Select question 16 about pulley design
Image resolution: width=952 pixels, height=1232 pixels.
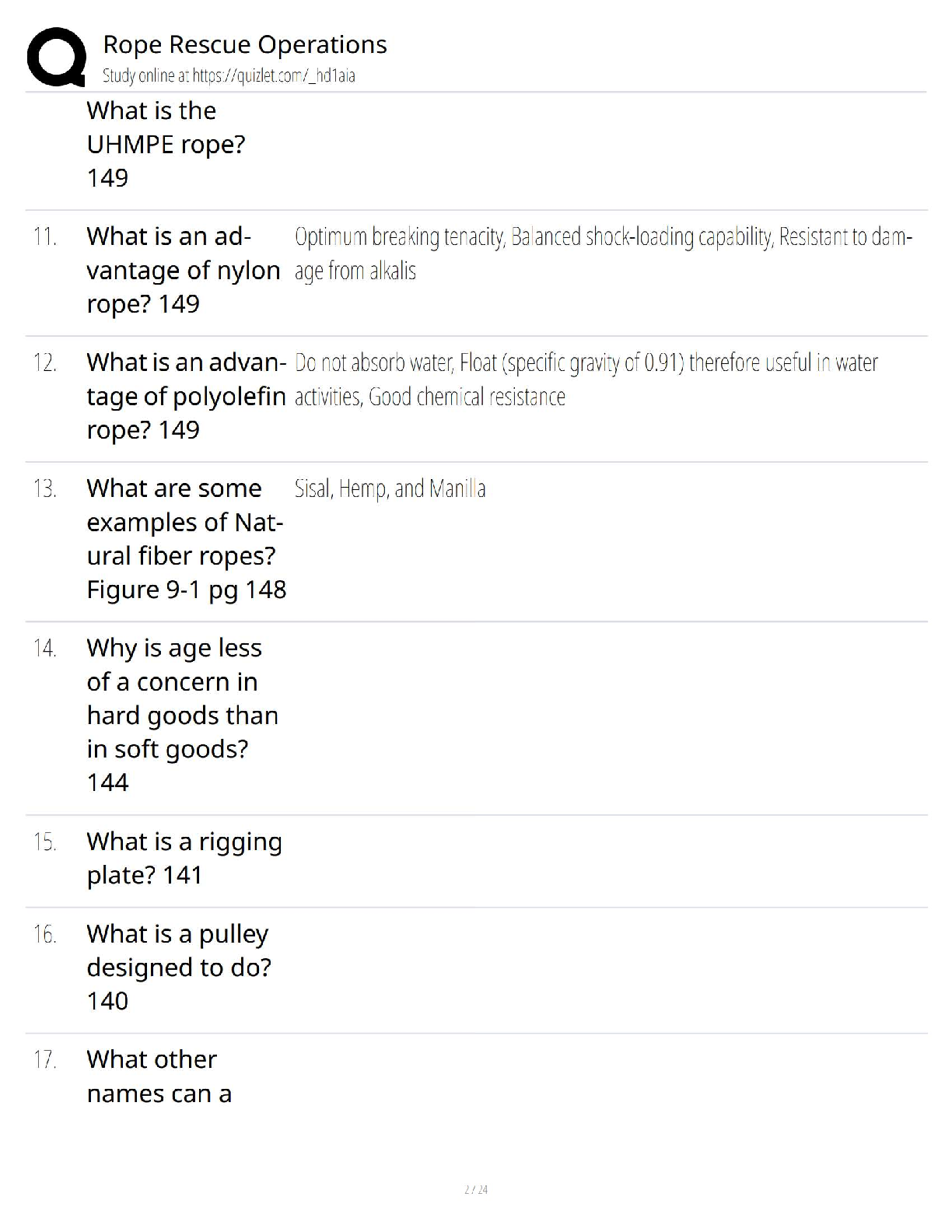(x=179, y=967)
